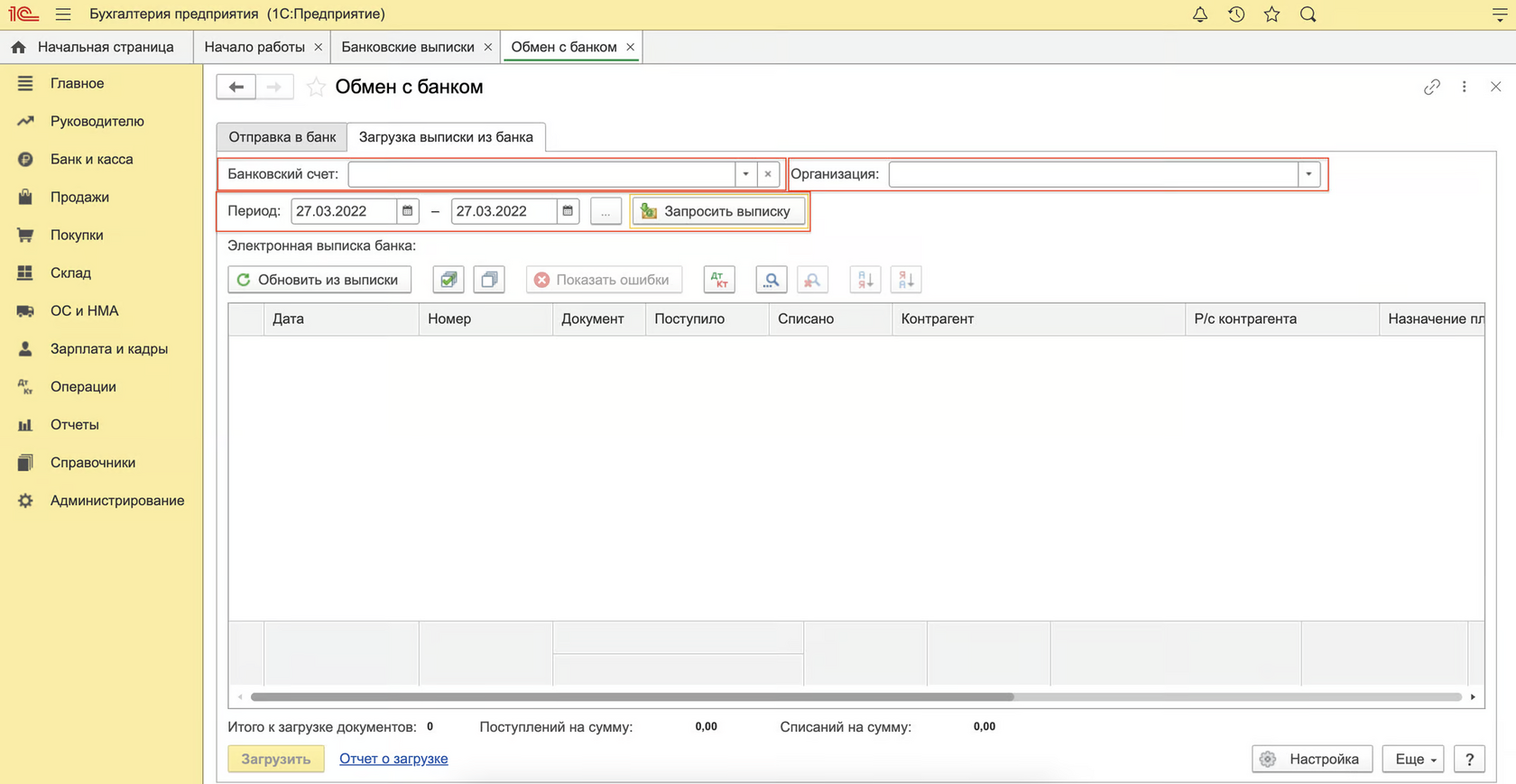1516x784 pixels.
Task: Switch to Начало работы tab
Action: 254,47
